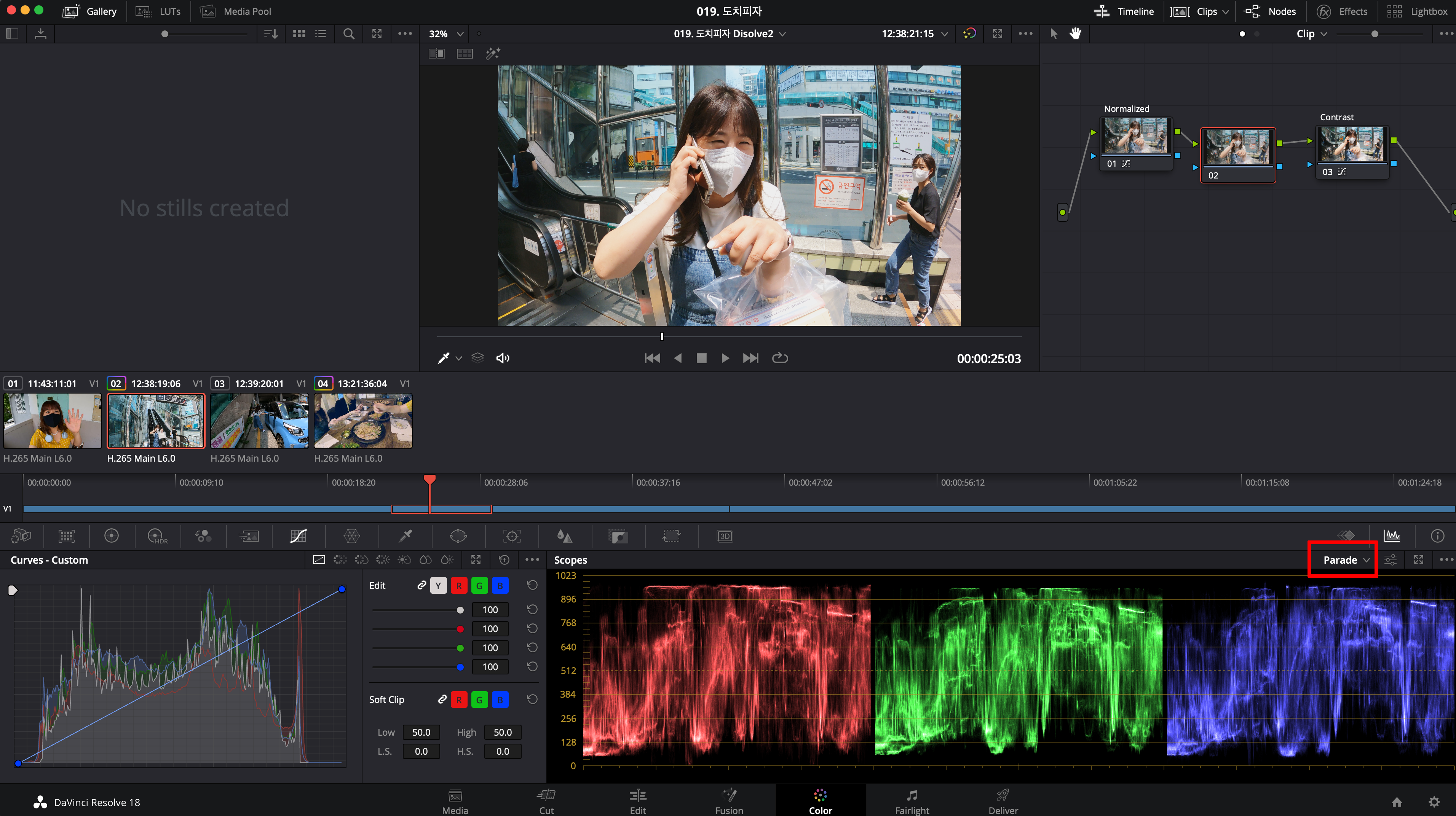Toggle the Y luminance channel edit button

point(438,585)
